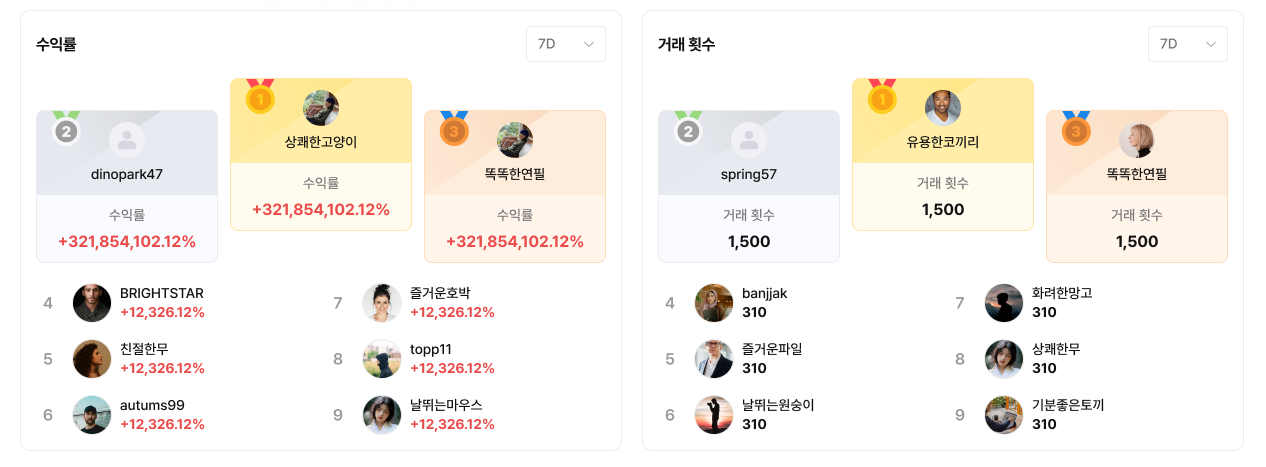
Task: Click spring57's default avatar placeholder
Action: pos(749,141)
